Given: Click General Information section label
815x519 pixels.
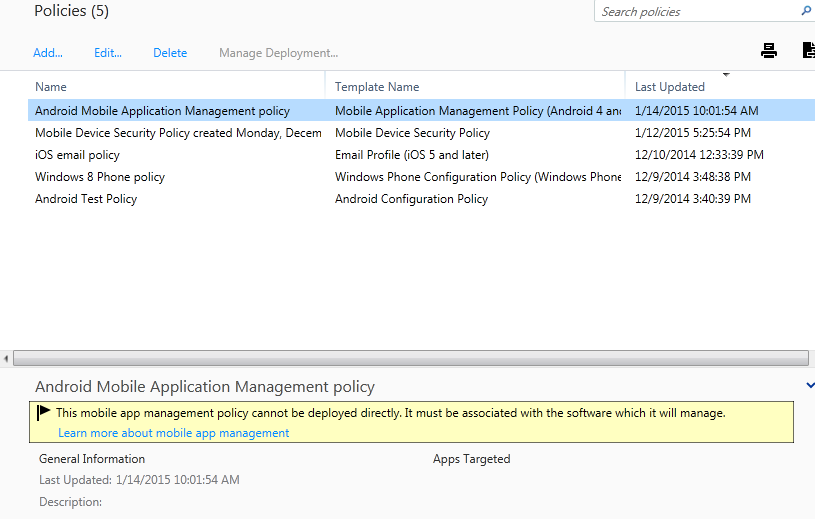Looking at the screenshot, I should pos(92,459).
